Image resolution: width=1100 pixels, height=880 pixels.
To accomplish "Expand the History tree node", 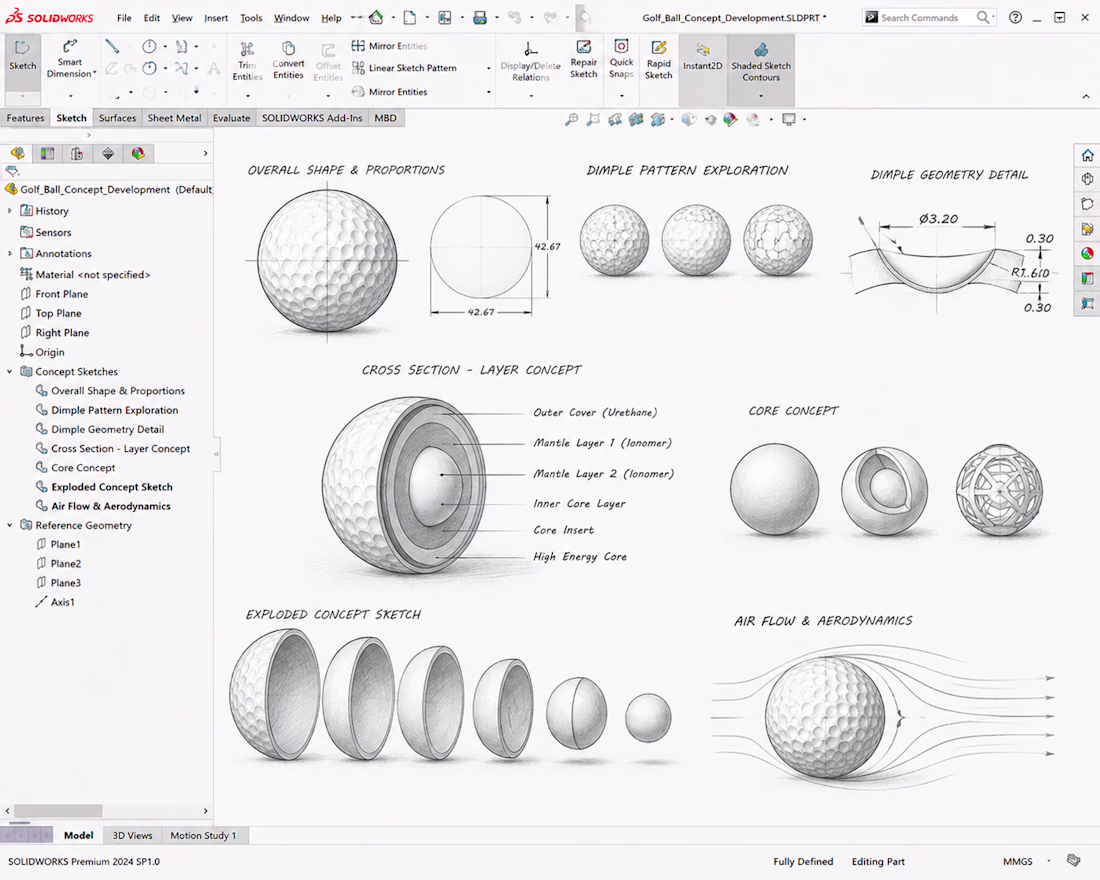I will pyautogui.click(x=10, y=211).
